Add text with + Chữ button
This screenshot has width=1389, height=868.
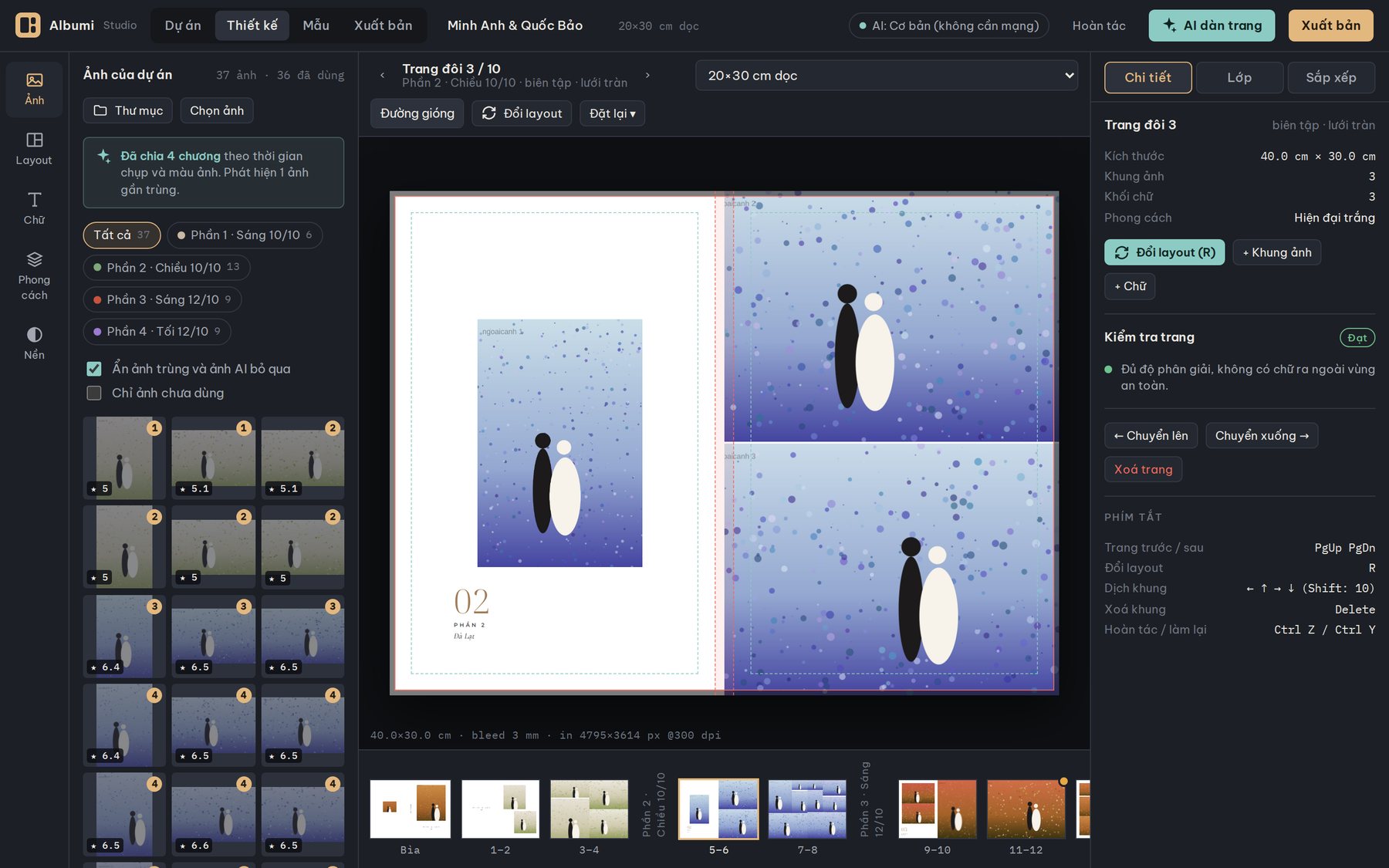pos(1130,286)
